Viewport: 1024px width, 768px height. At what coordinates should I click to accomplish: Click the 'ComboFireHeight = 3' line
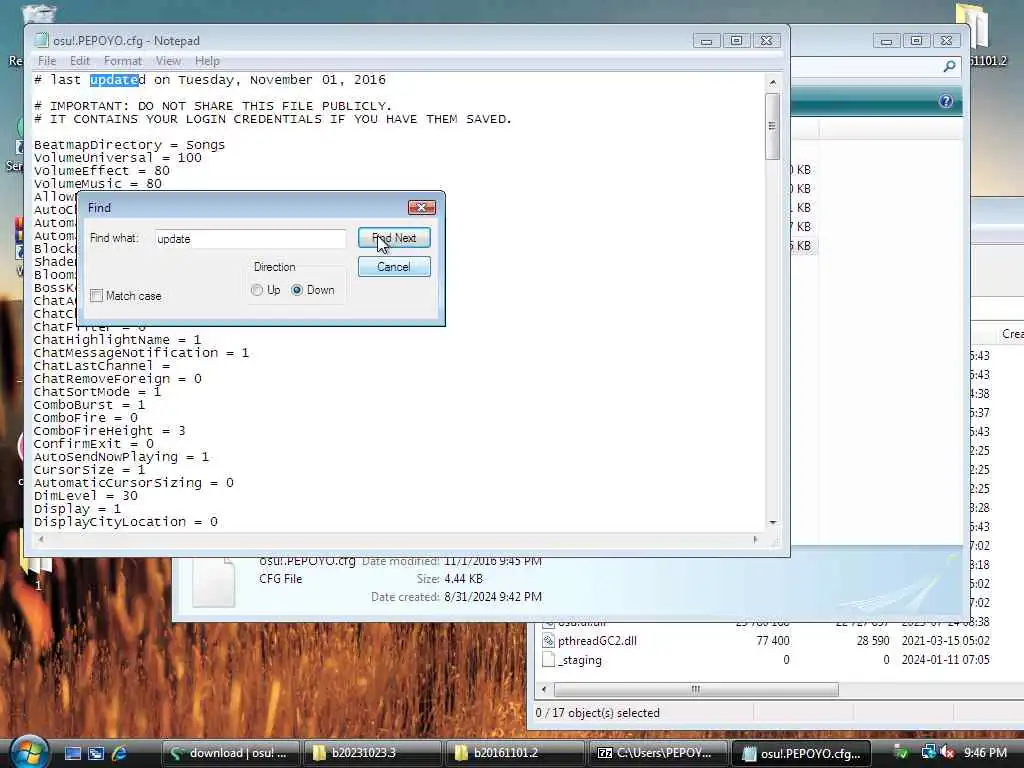tap(110, 431)
